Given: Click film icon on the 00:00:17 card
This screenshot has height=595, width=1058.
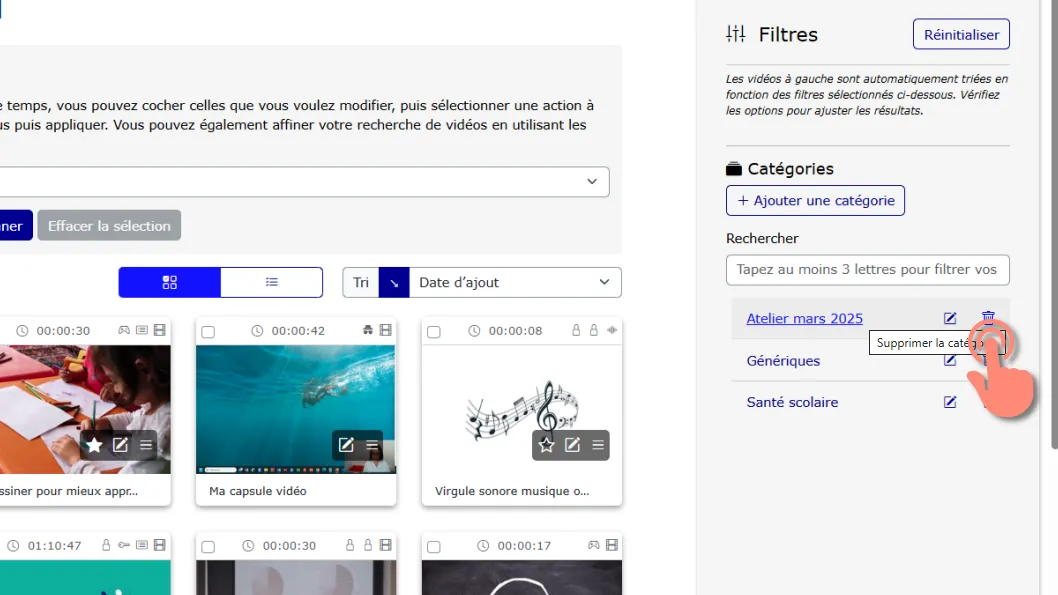Looking at the screenshot, I should tap(612, 545).
